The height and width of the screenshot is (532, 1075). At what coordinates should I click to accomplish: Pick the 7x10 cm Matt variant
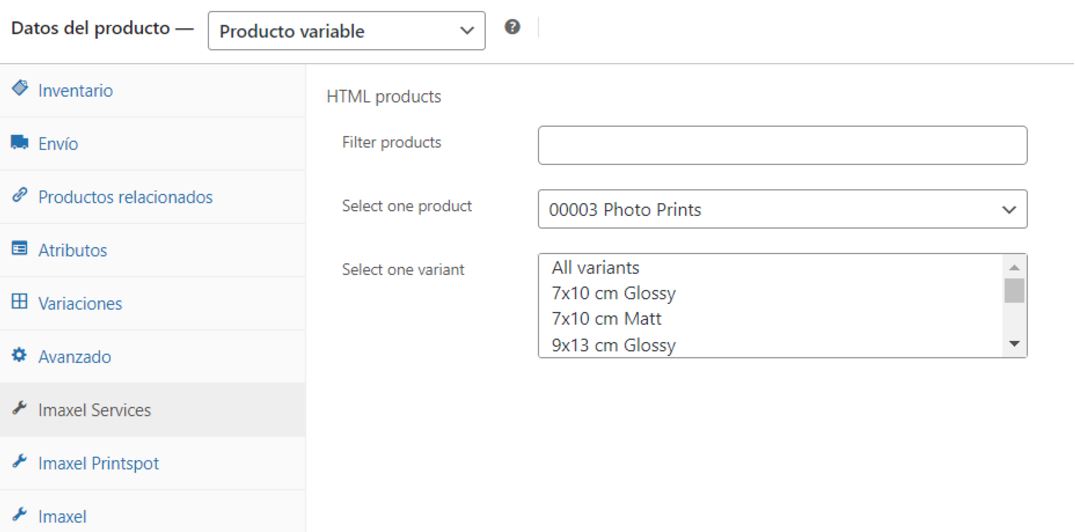[x=606, y=319]
